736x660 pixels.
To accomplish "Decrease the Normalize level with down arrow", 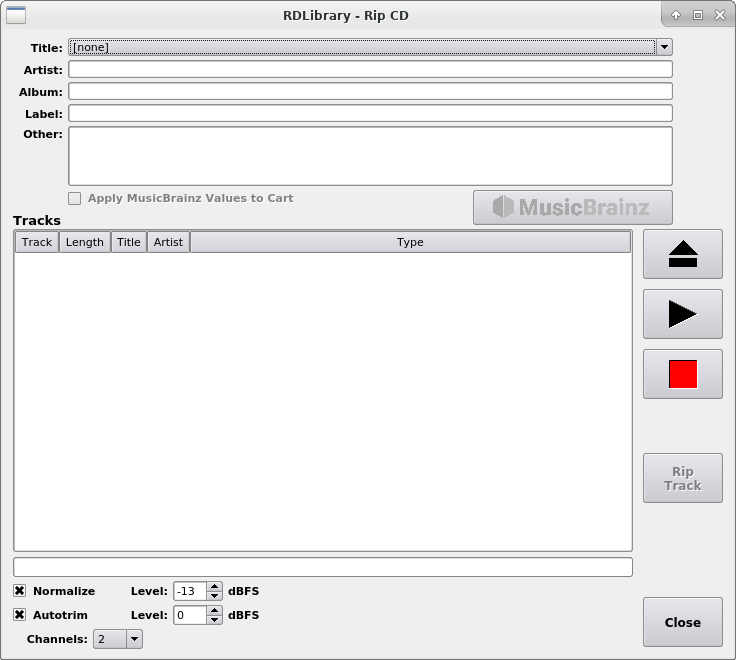I will coord(214,596).
